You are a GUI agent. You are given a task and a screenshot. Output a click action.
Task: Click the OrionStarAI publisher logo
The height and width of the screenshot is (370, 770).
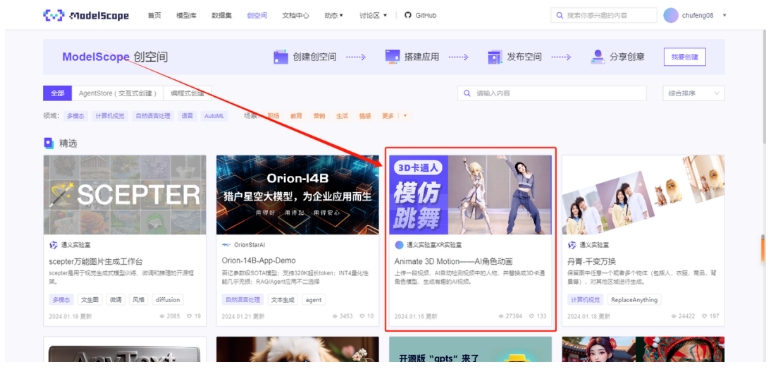tap(226, 245)
